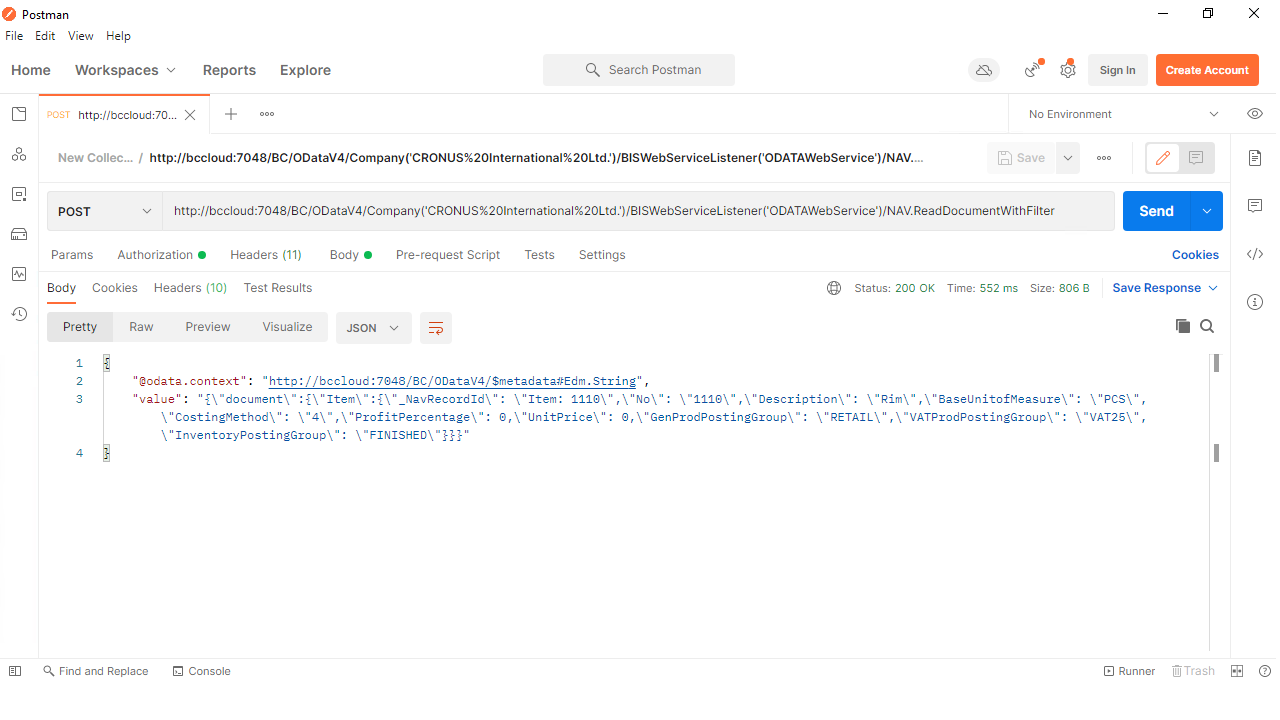Open environment quick look eye icon
This screenshot has width=1280, height=720.
coord(1255,114)
